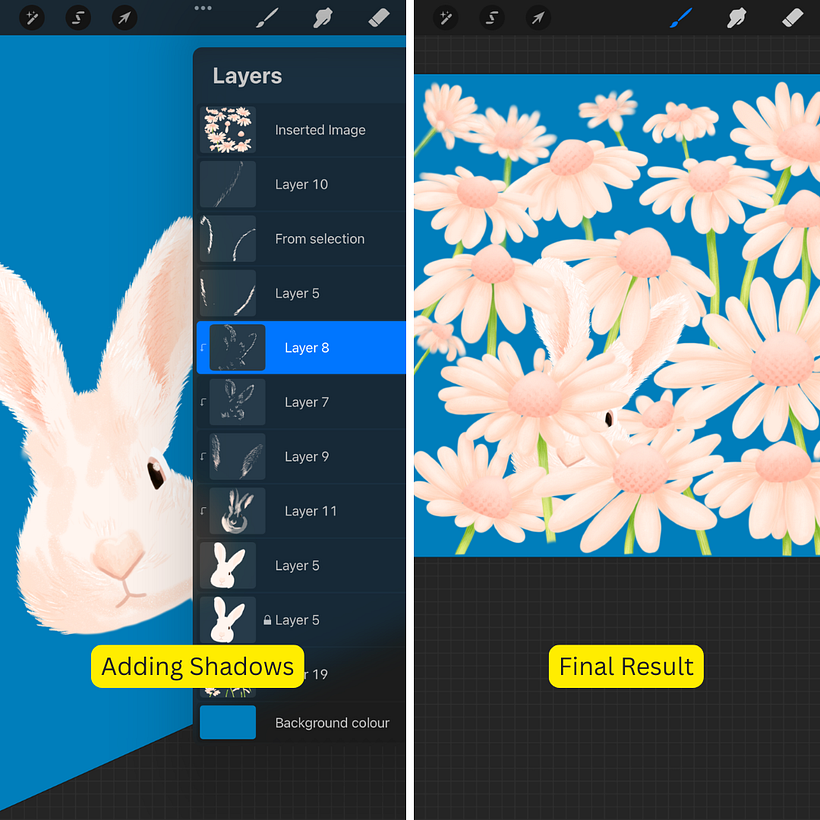The height and width of the screenshot is (820, 820).
Task: Activate the Transform arrow in left panel
Action: pyautogui.click(x=124, y=18)
